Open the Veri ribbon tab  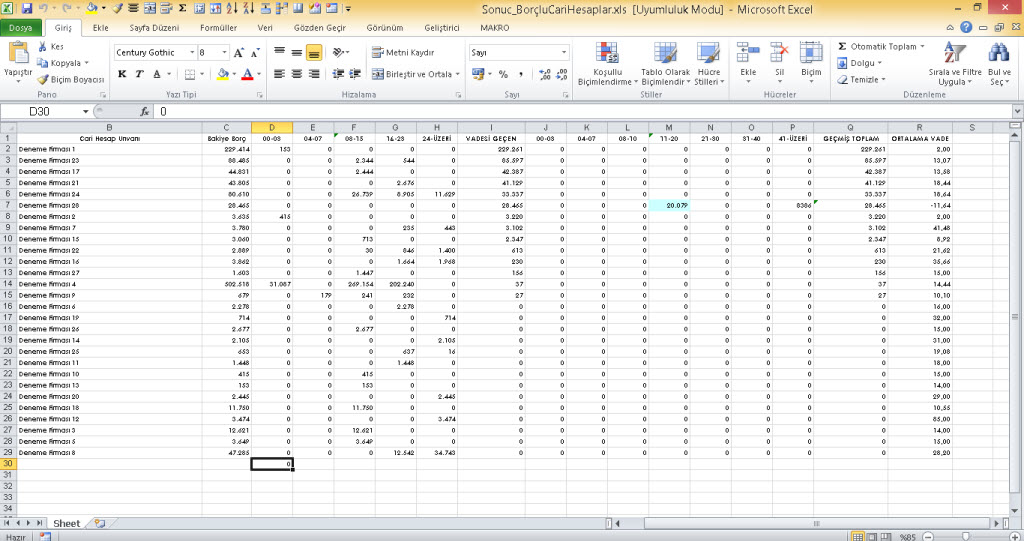tap(265, 28)
